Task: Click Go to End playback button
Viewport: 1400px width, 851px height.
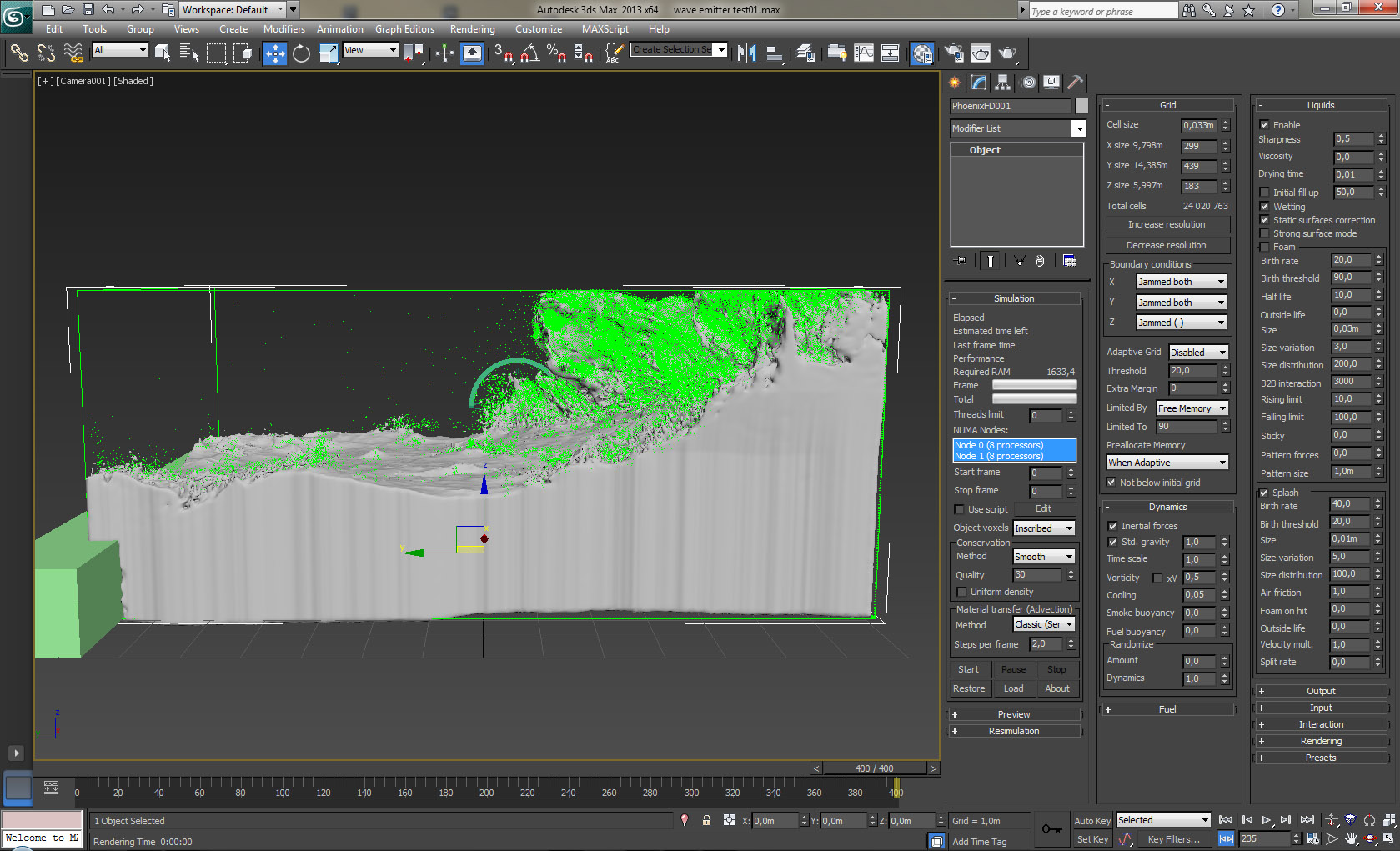Action: pos(1307,820)
